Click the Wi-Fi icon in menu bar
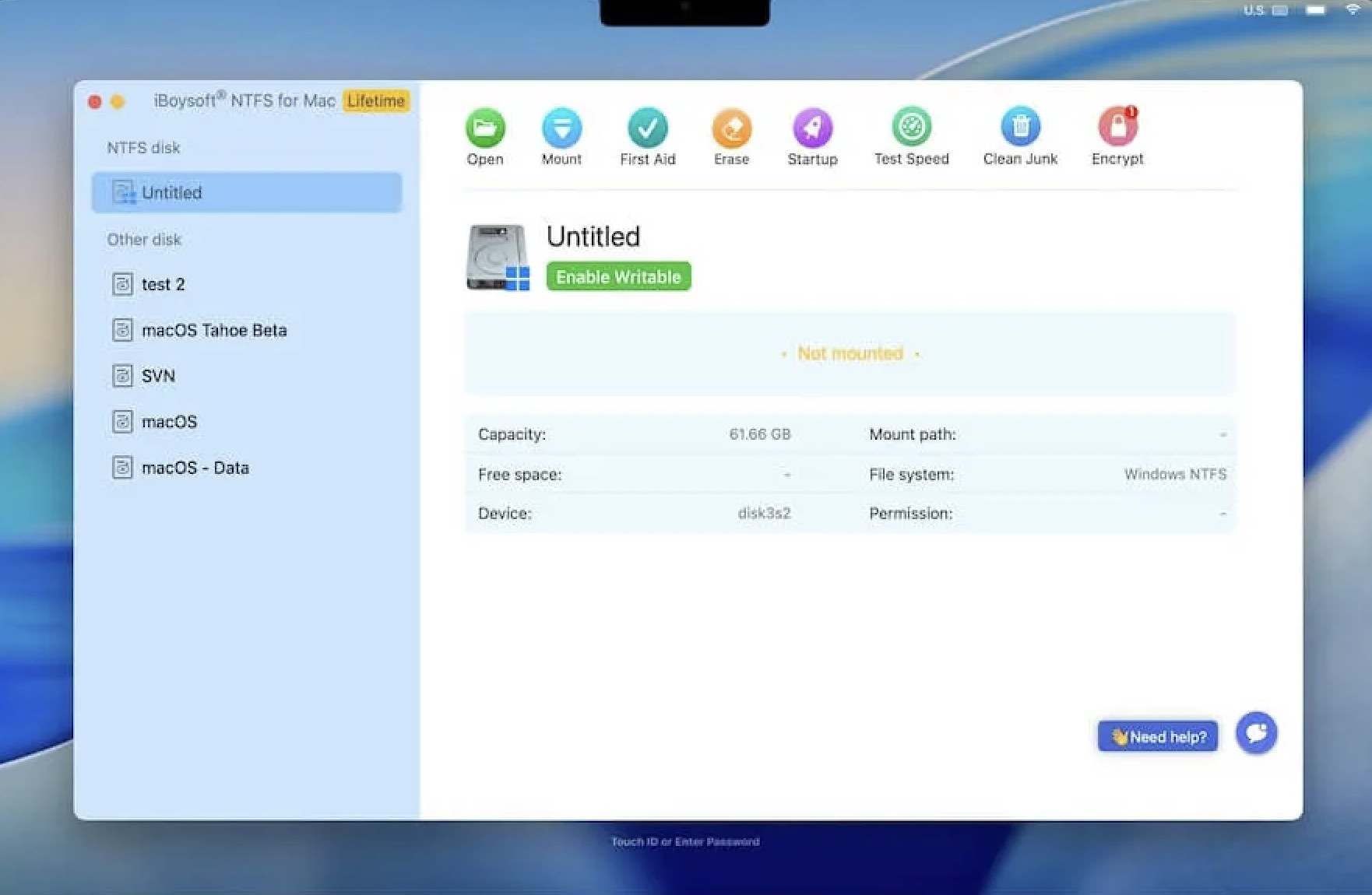 pos(1353,9)
